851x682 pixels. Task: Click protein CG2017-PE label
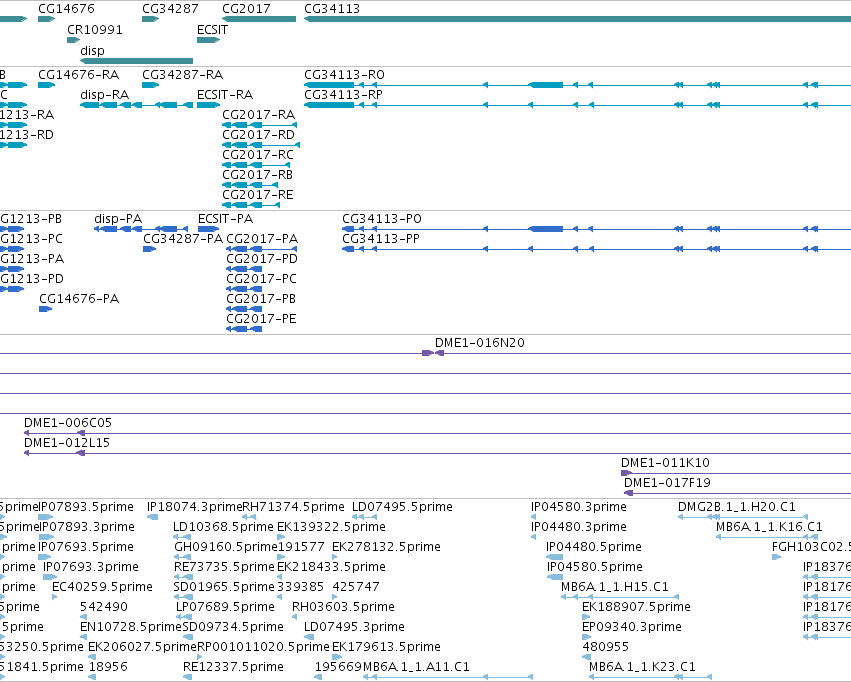click(261, 319)
